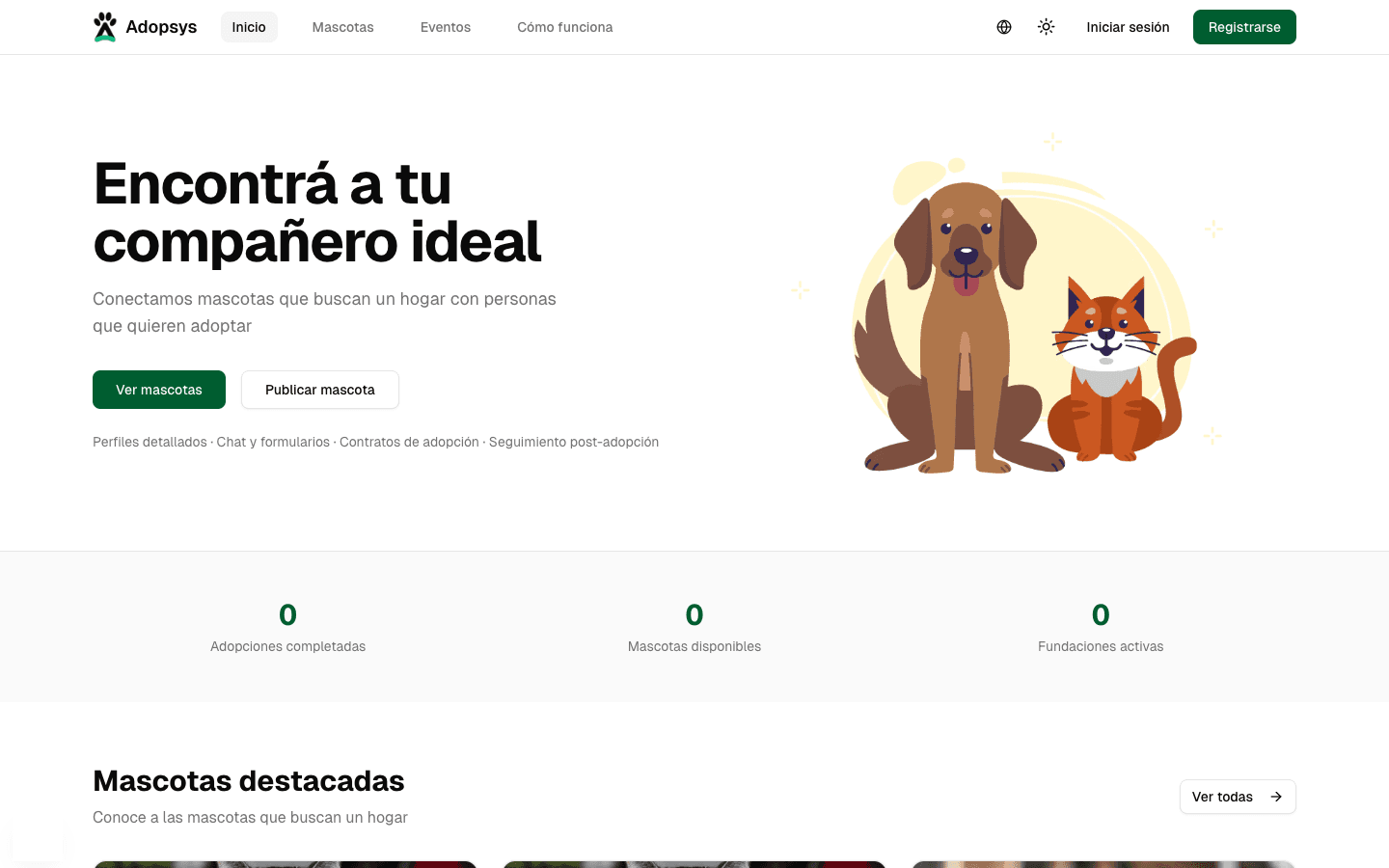This screenshot has width=1389, height=868.
Task: Click the rightmost featured pet photo
Action: 1102,865
